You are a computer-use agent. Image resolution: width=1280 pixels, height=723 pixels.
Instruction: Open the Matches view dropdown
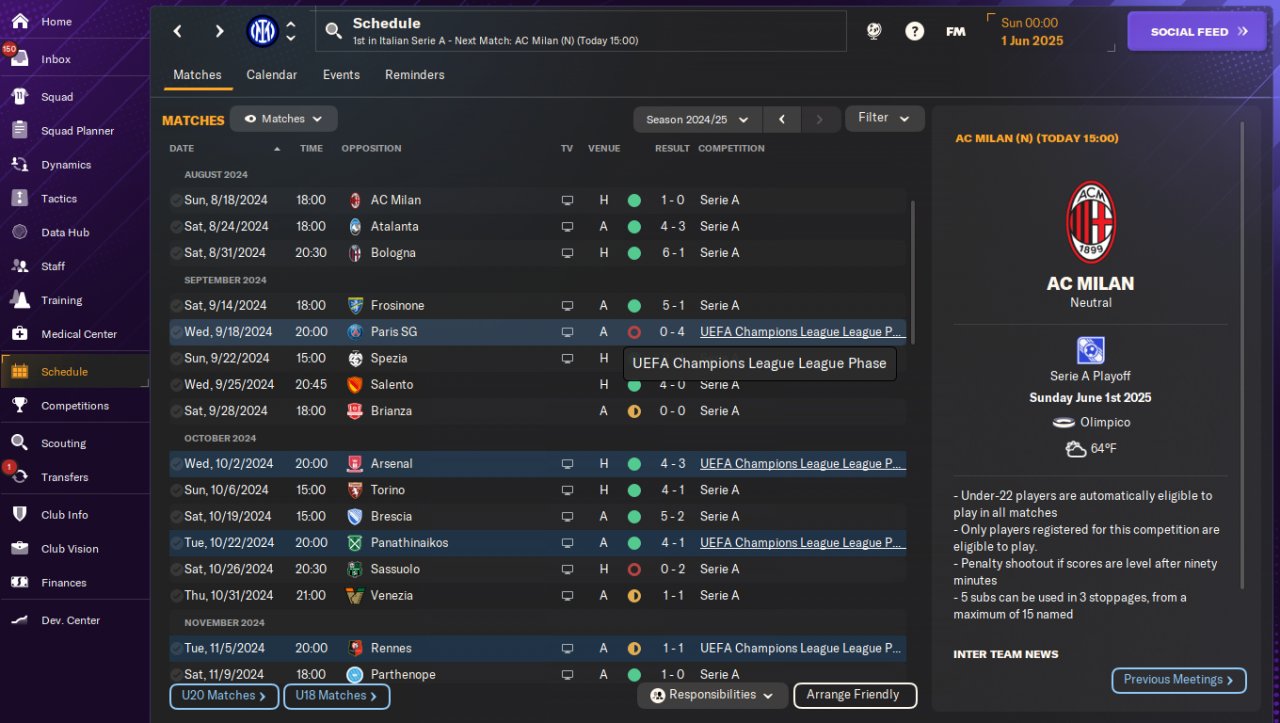pos(283,119)
